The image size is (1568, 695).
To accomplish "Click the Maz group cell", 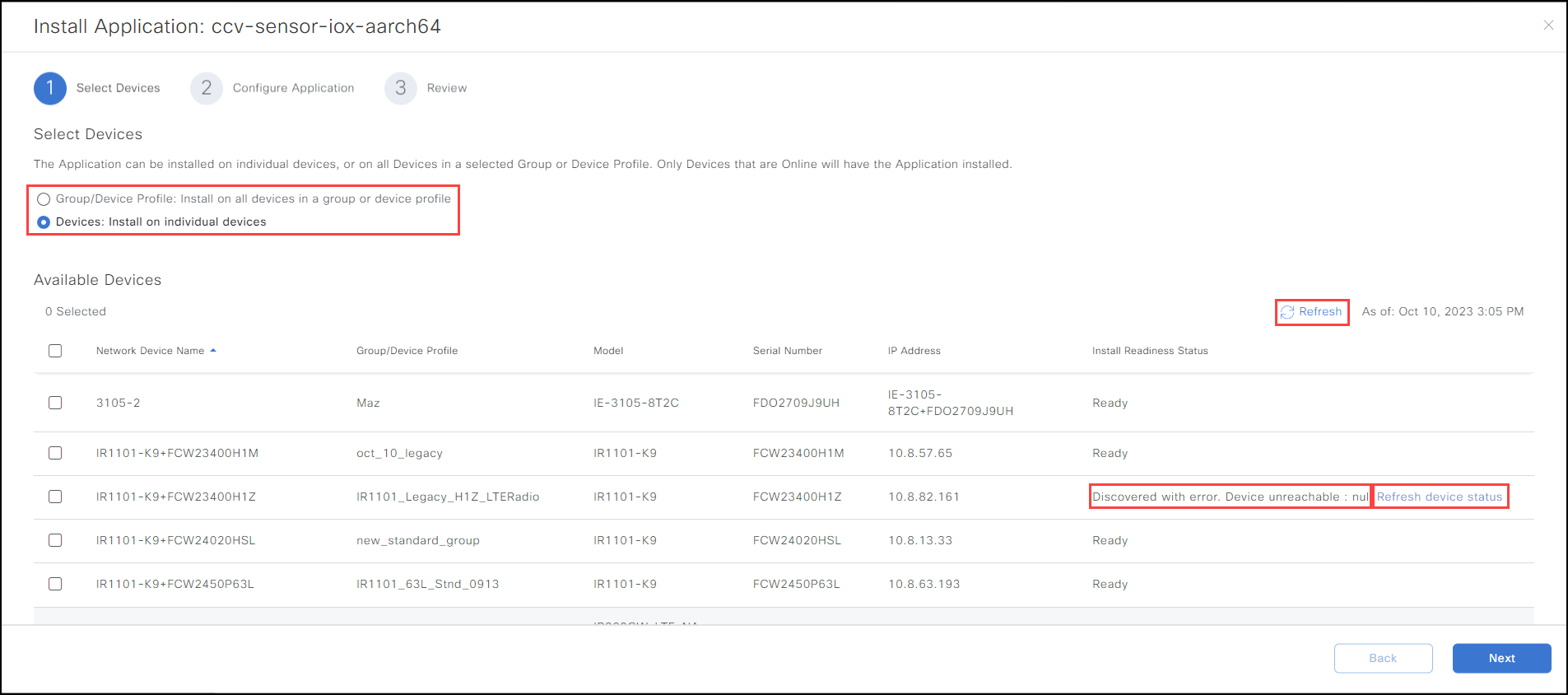I will click(x=368, y=403).
